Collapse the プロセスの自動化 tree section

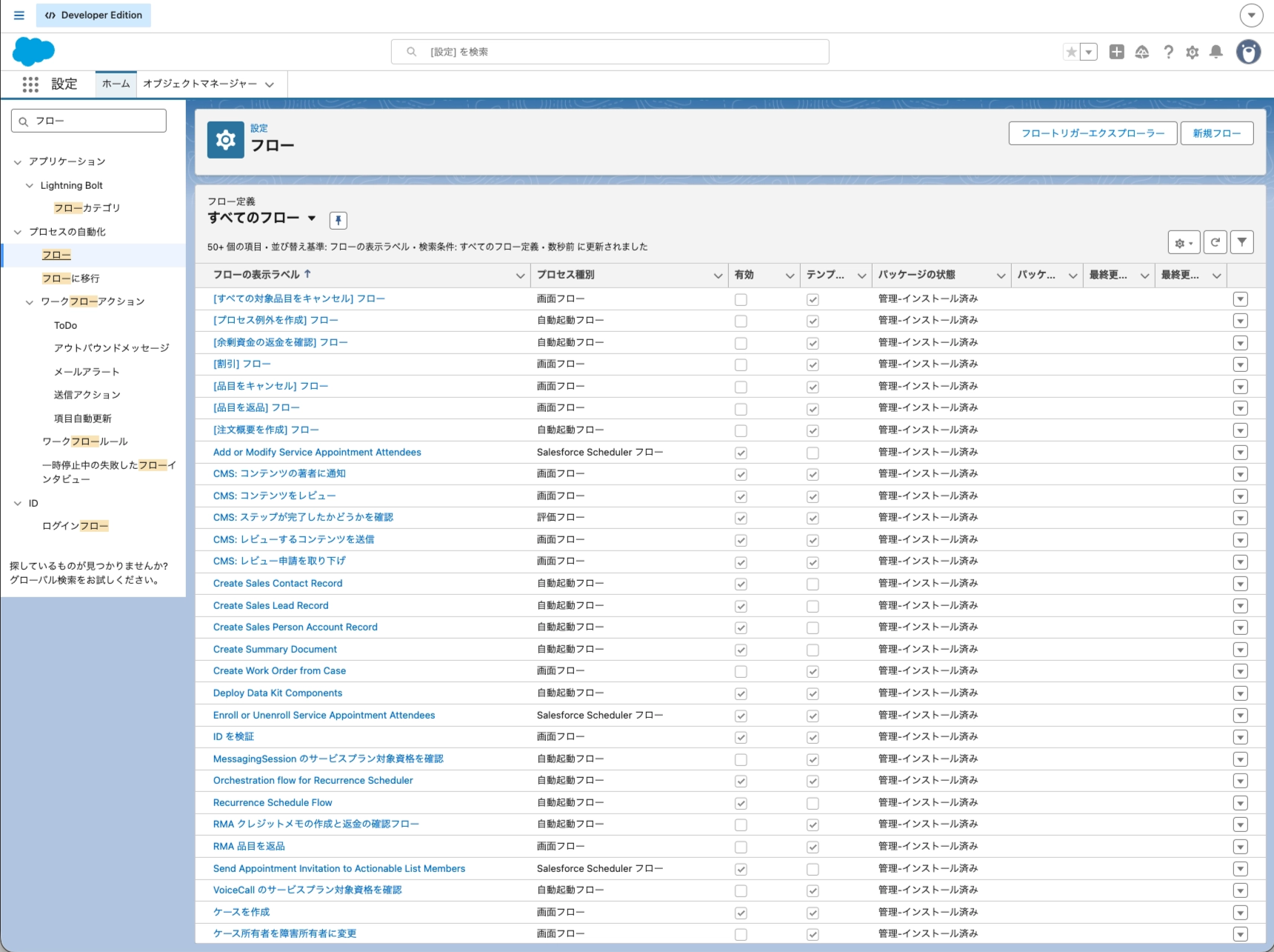(x=18, y=233)
